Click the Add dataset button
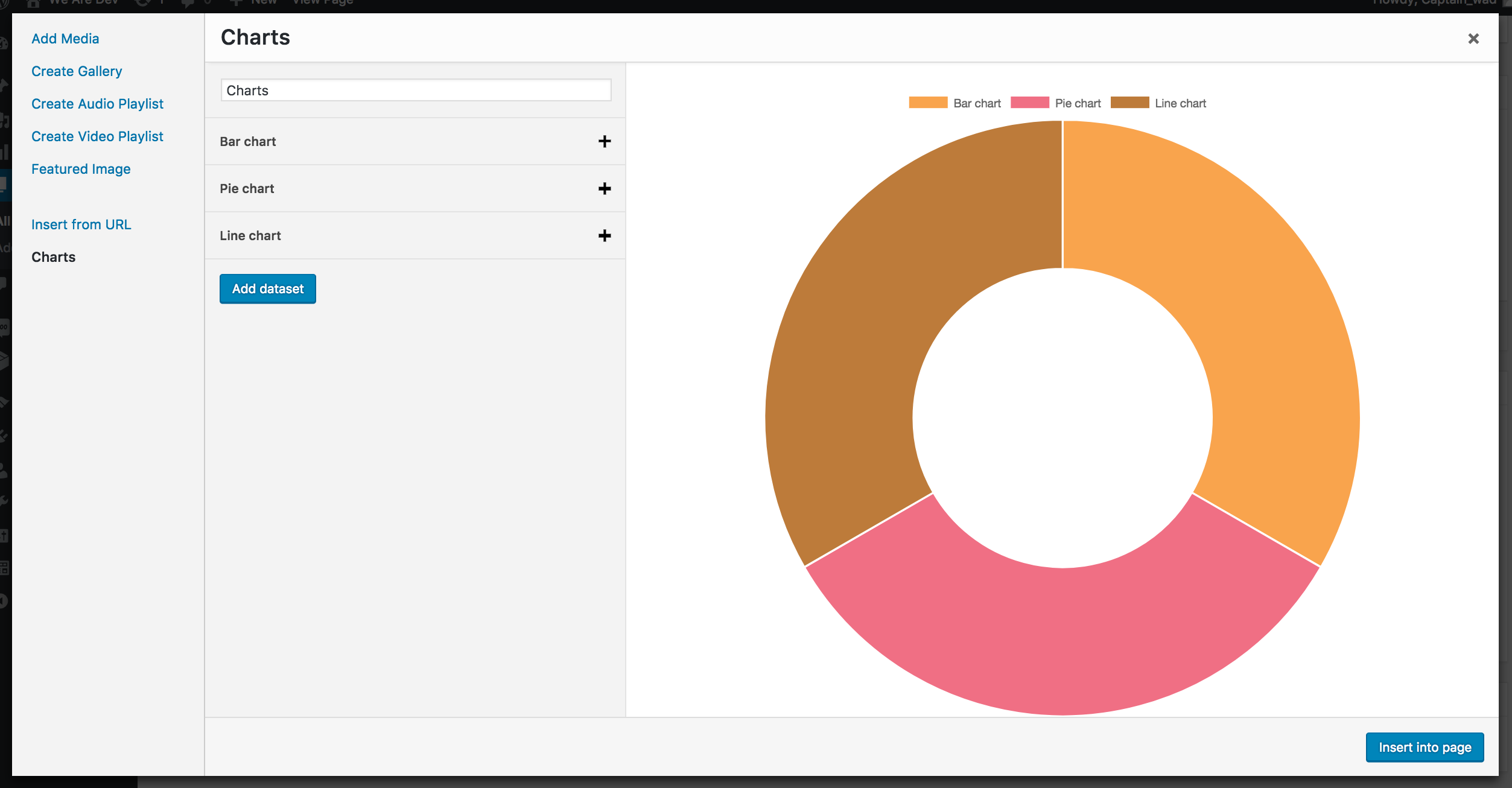Viewport: 1512px width, 788px height. (x=268, y=289)
